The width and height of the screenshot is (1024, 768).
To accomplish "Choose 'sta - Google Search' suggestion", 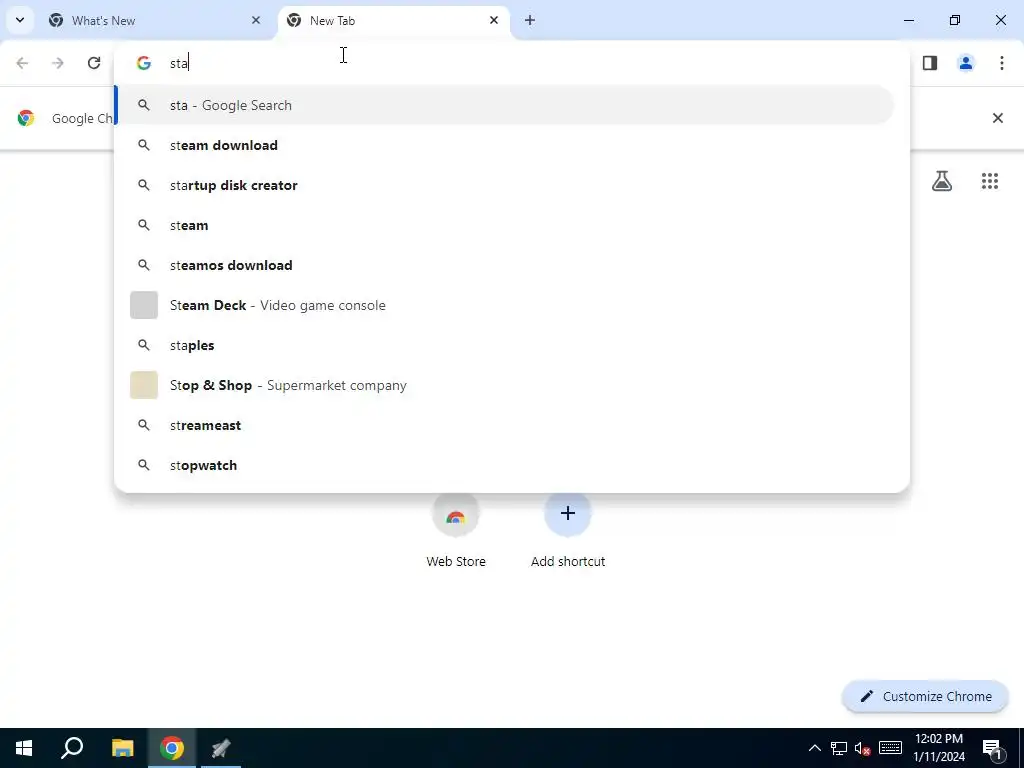I will 504,105.
